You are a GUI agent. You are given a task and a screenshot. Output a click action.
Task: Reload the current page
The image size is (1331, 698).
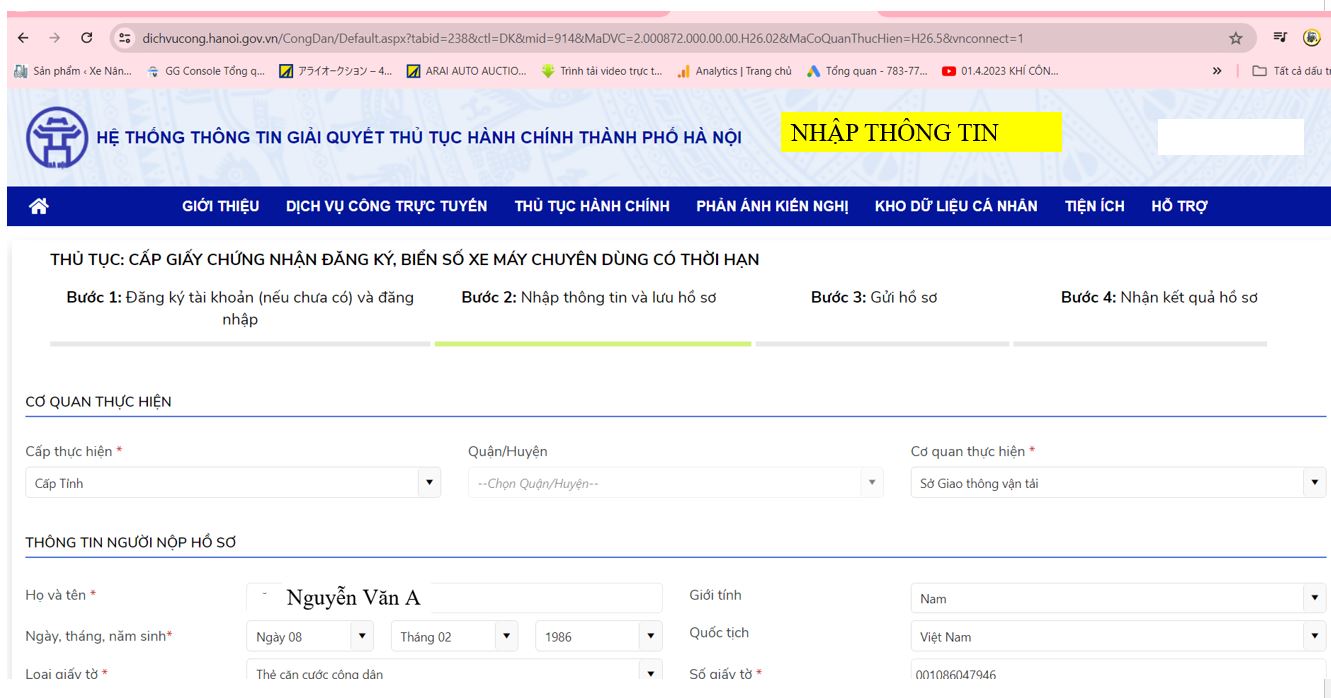coord(87,38)
